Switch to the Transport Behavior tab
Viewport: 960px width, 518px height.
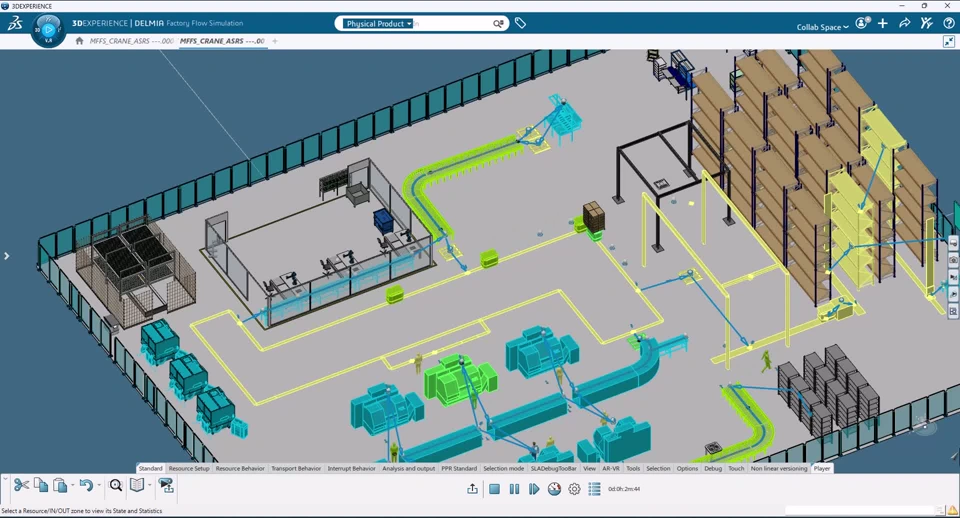[296, 468]
